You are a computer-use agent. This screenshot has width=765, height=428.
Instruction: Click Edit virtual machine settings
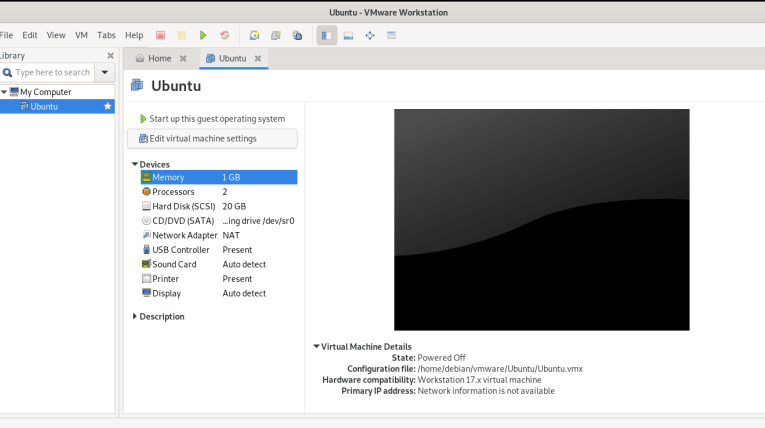pyautogui.click(x=212, y=139)
